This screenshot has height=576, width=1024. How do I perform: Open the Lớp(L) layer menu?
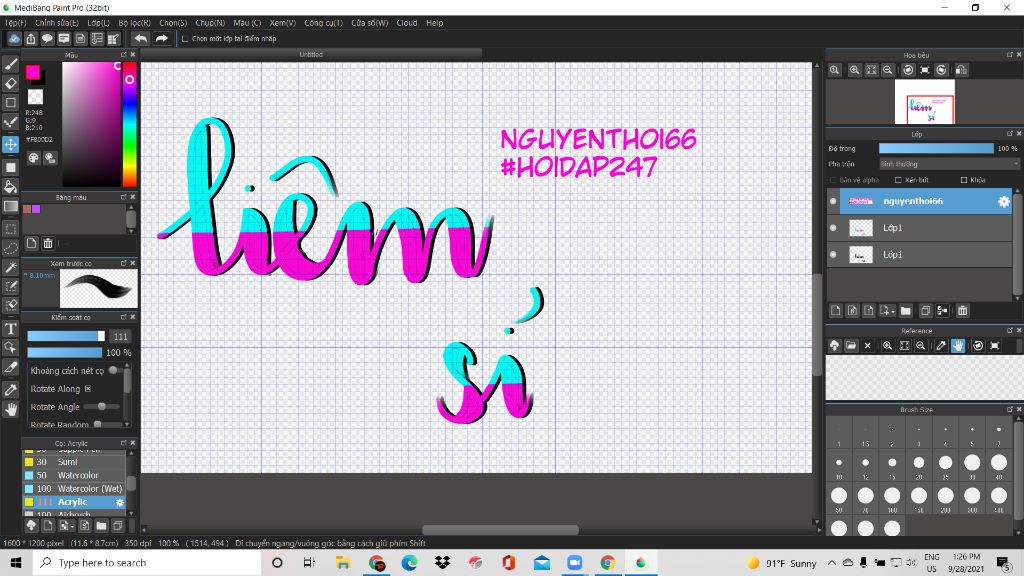coord(99,23)
